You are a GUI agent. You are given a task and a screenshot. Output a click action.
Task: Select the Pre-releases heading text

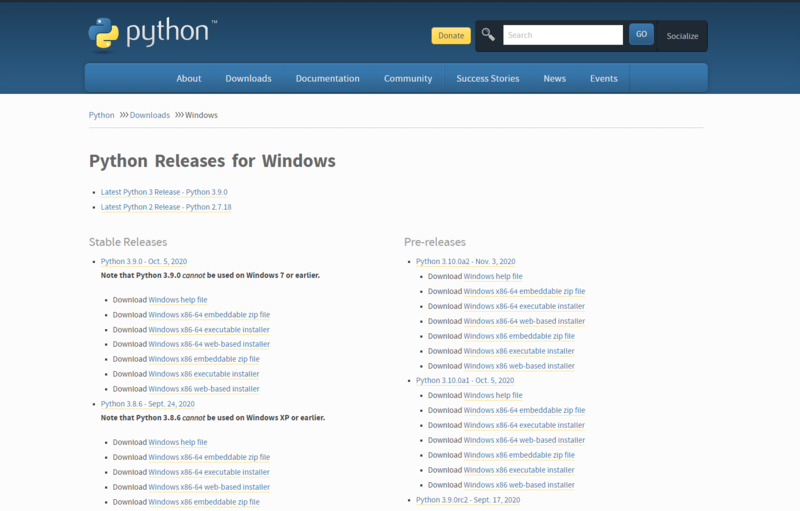pyautogui.click(x=435, y=242)
